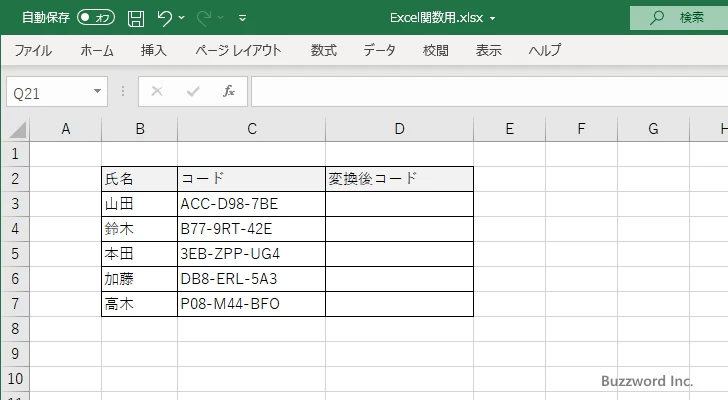
Task: Select the 氏名 header cell
Action: click(139, 179)
